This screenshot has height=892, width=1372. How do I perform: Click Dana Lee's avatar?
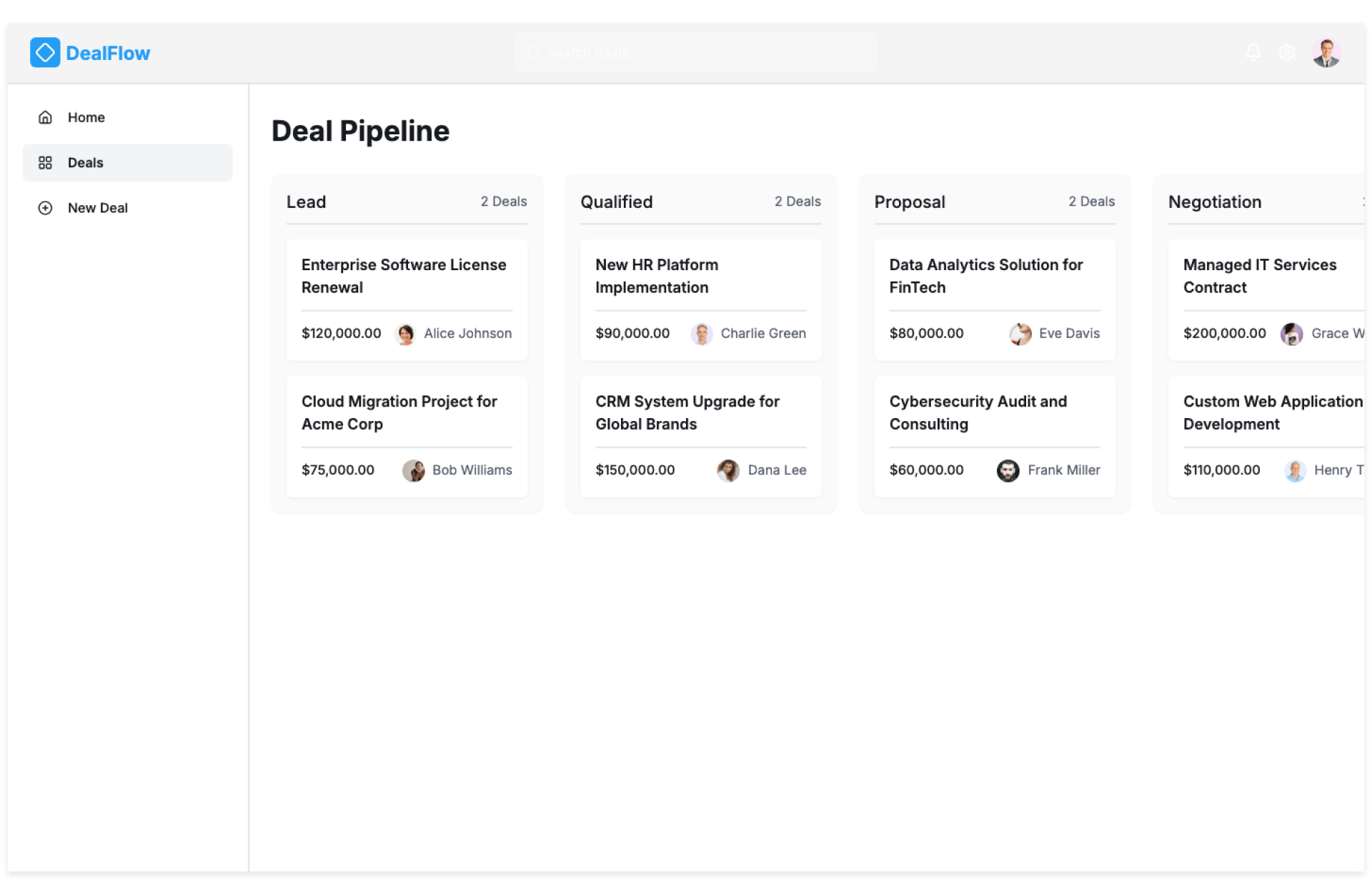pyautogui.click(x=728, y=470)
